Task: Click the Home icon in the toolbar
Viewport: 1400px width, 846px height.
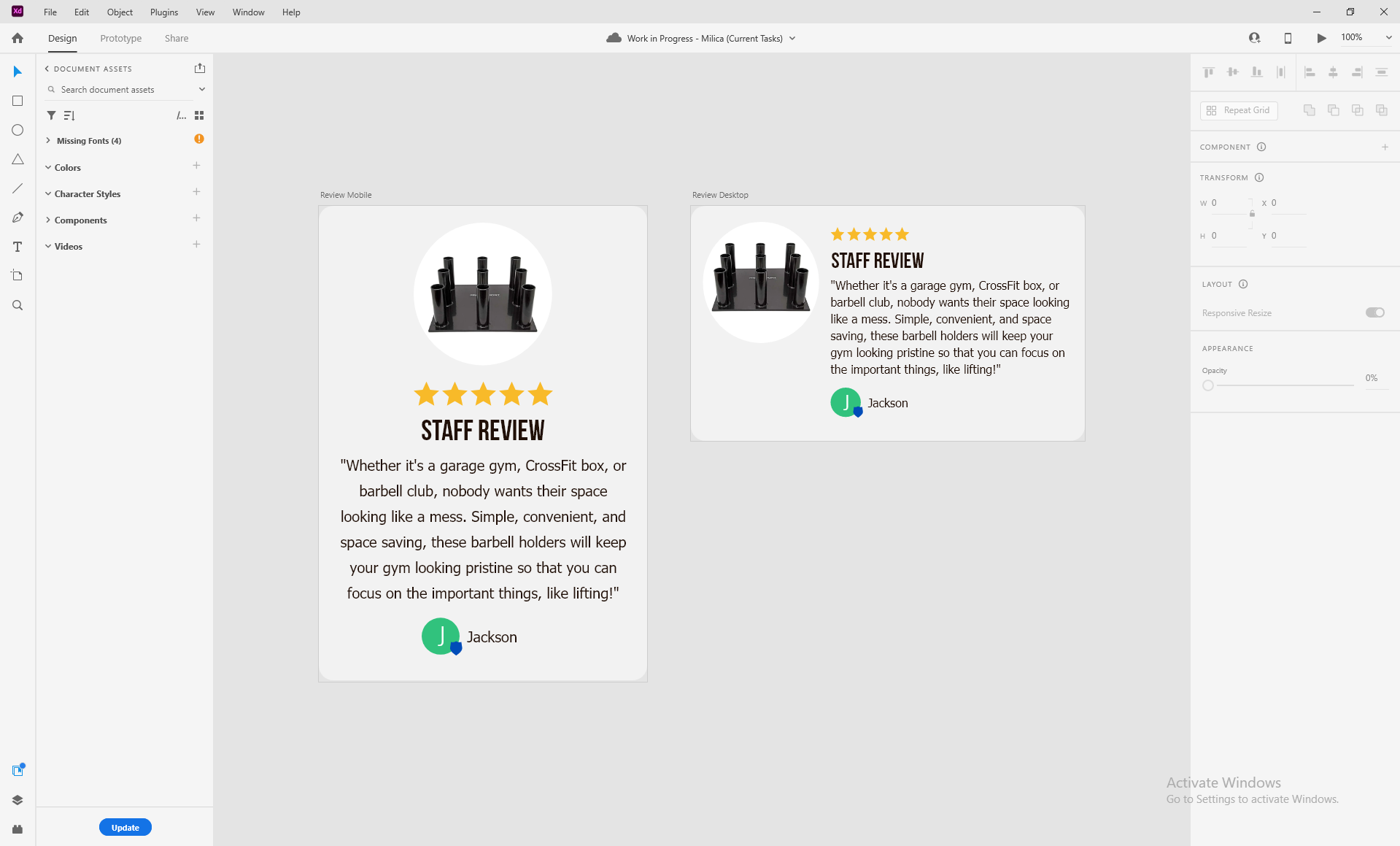Action: point(16,37)
